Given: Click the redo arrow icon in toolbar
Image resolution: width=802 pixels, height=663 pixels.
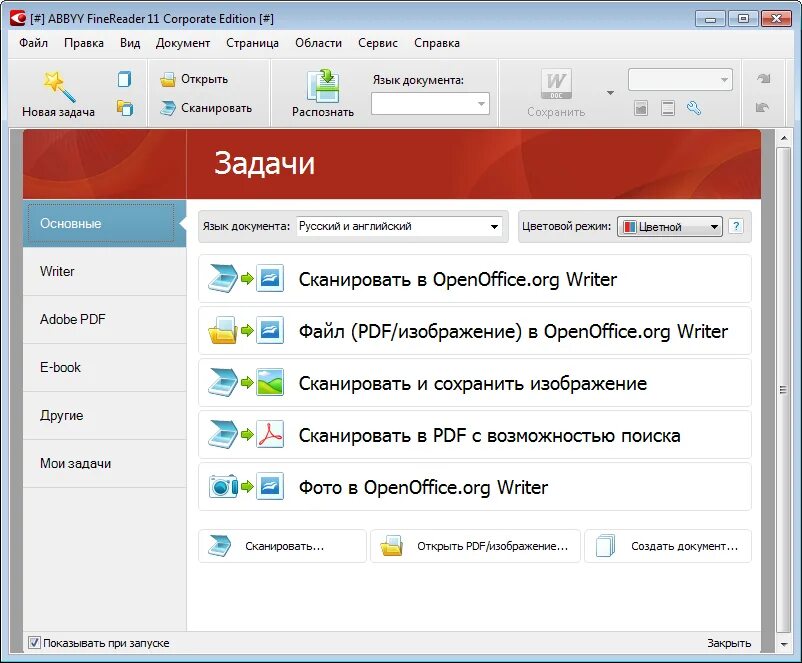Looking at the screenshot, I should click(x=763, y=79).
